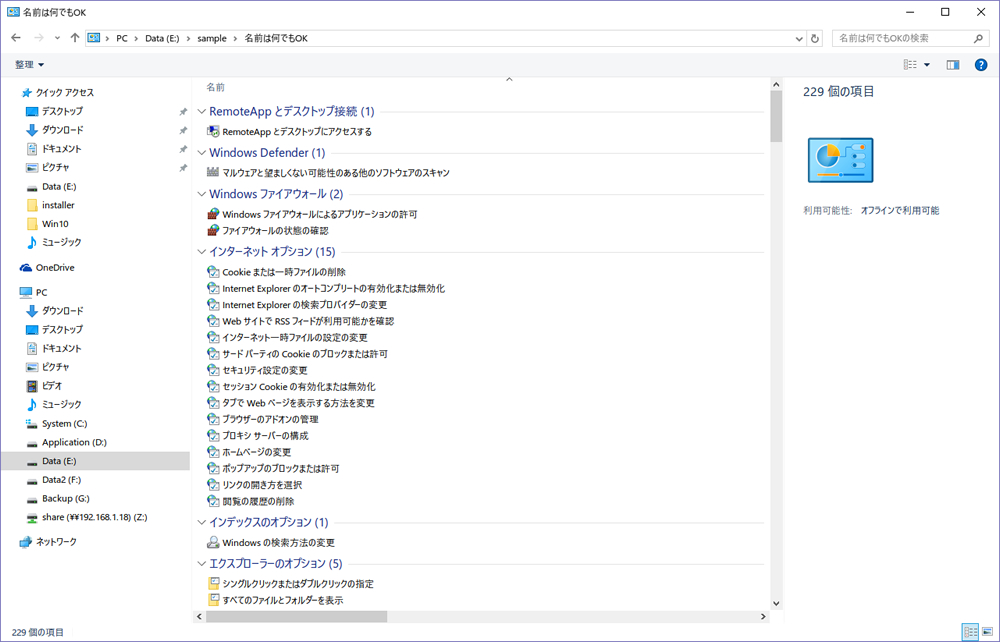Select すべてのファイルとフォルダーを表示 item
The height and width of the screenshot is (642, 1000).
click(x=283, y=600)
